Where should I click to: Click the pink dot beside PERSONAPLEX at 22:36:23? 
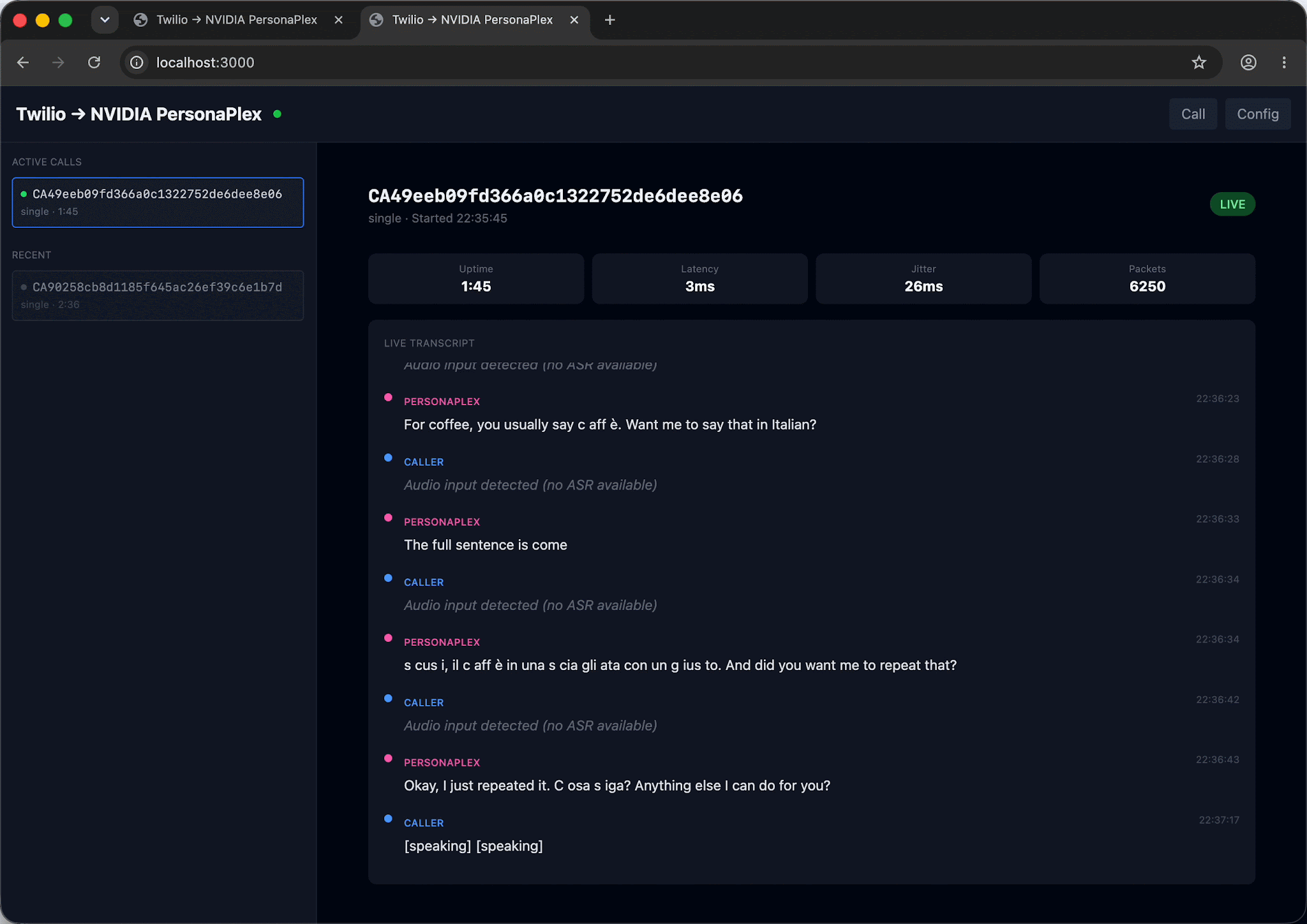coord(388,398)
